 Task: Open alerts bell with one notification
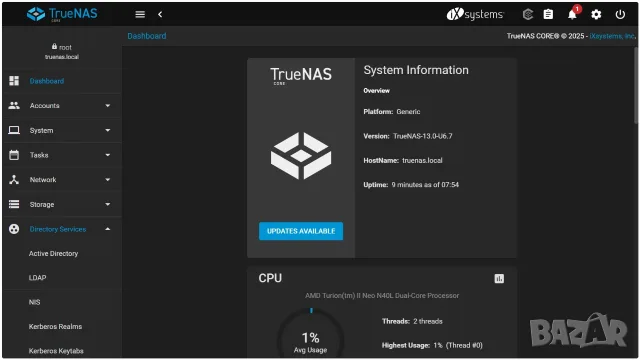573,14
